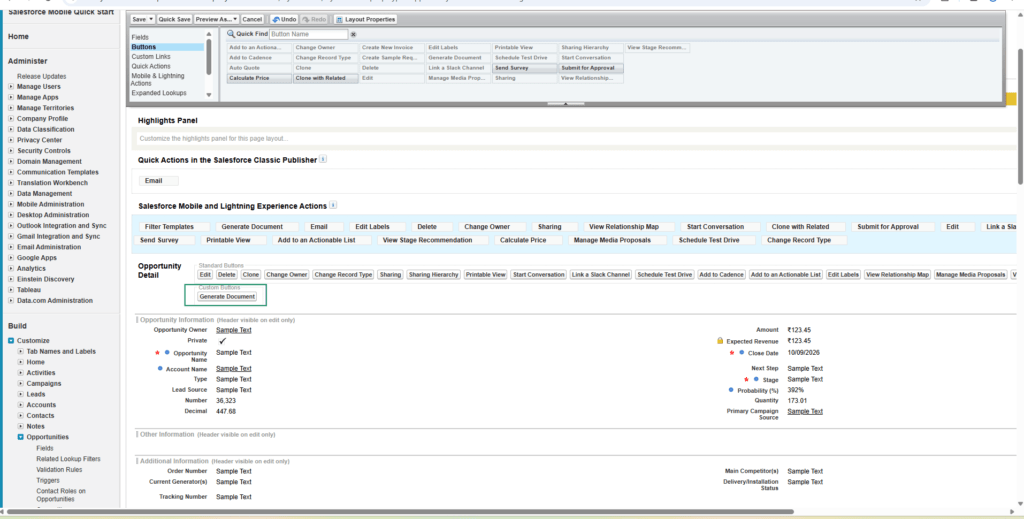Open Translation Workbench in the sidebar
The image size is (1024, 519).
pyautogui.click(x=52, y=183)
